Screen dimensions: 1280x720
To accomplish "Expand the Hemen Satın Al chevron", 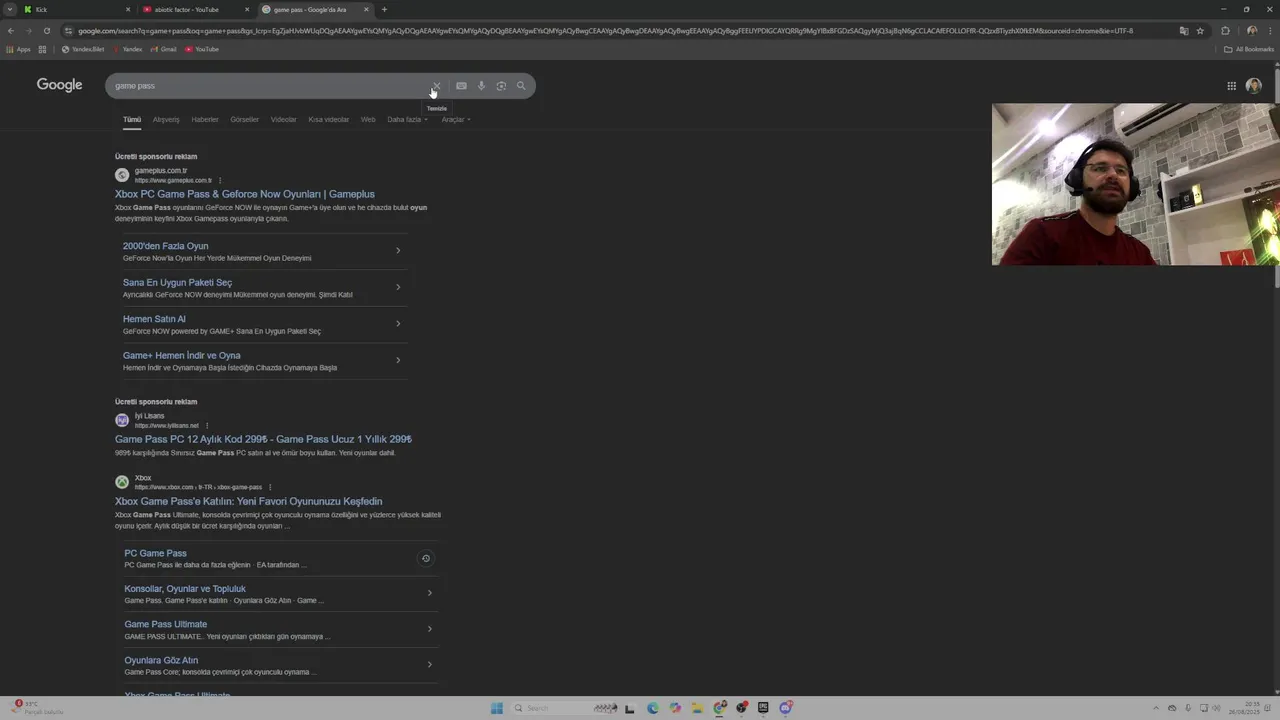I will [398, 323].
